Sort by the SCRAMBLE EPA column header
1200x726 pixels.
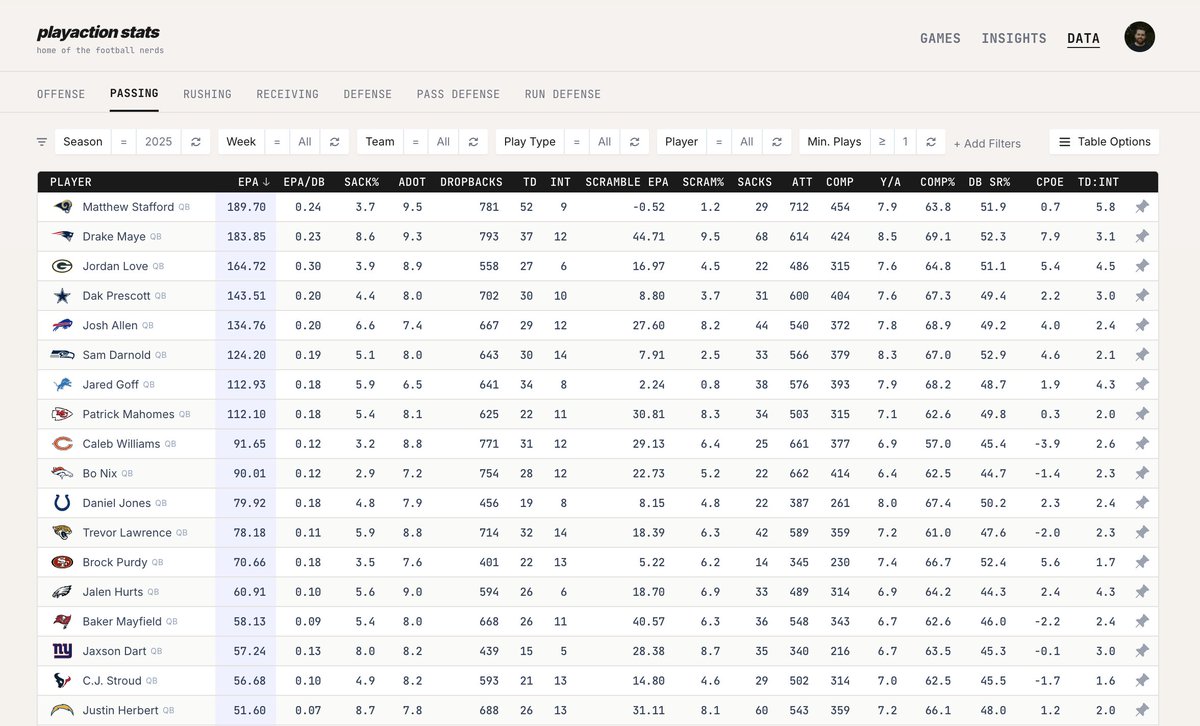[x=625, y=182]
